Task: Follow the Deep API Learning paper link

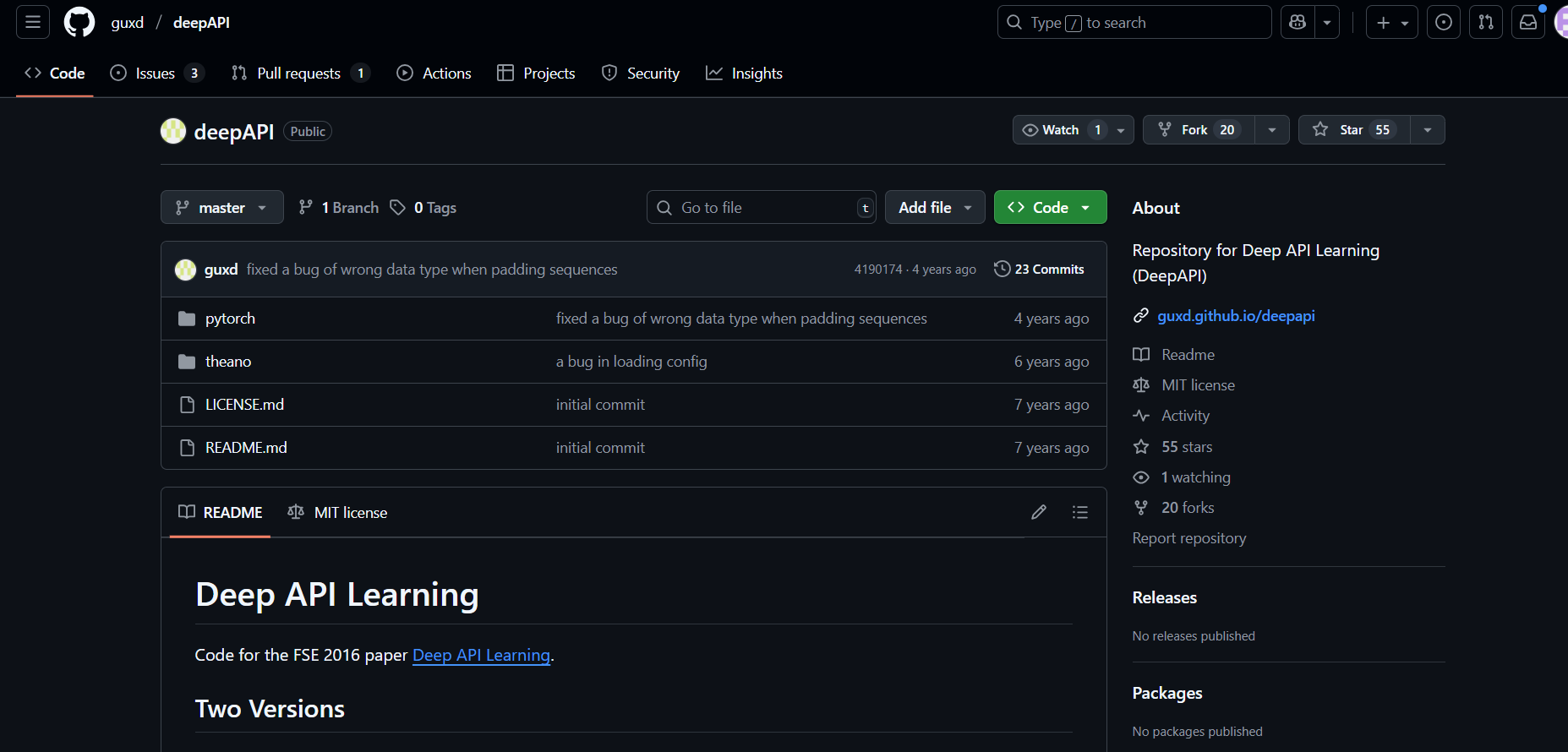Action: click(481, 655)
